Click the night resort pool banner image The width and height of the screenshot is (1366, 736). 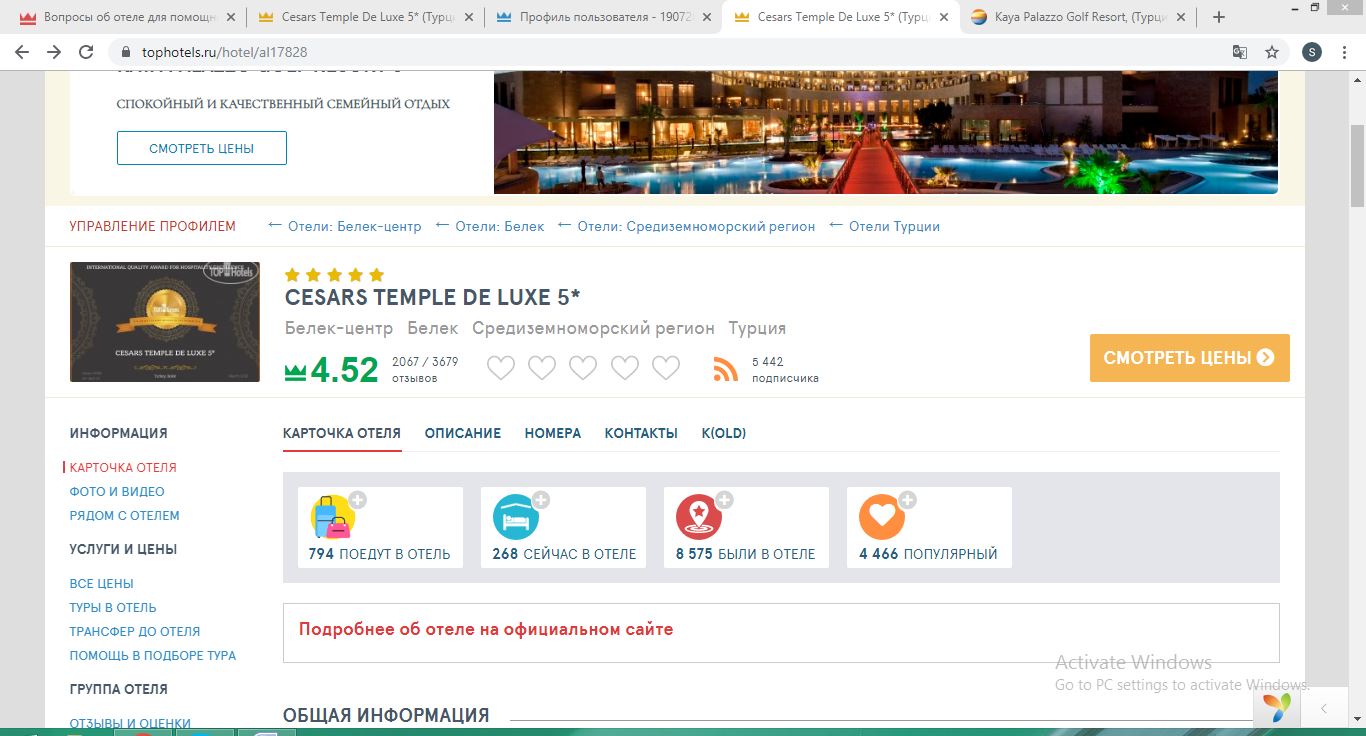pos(885,132)
